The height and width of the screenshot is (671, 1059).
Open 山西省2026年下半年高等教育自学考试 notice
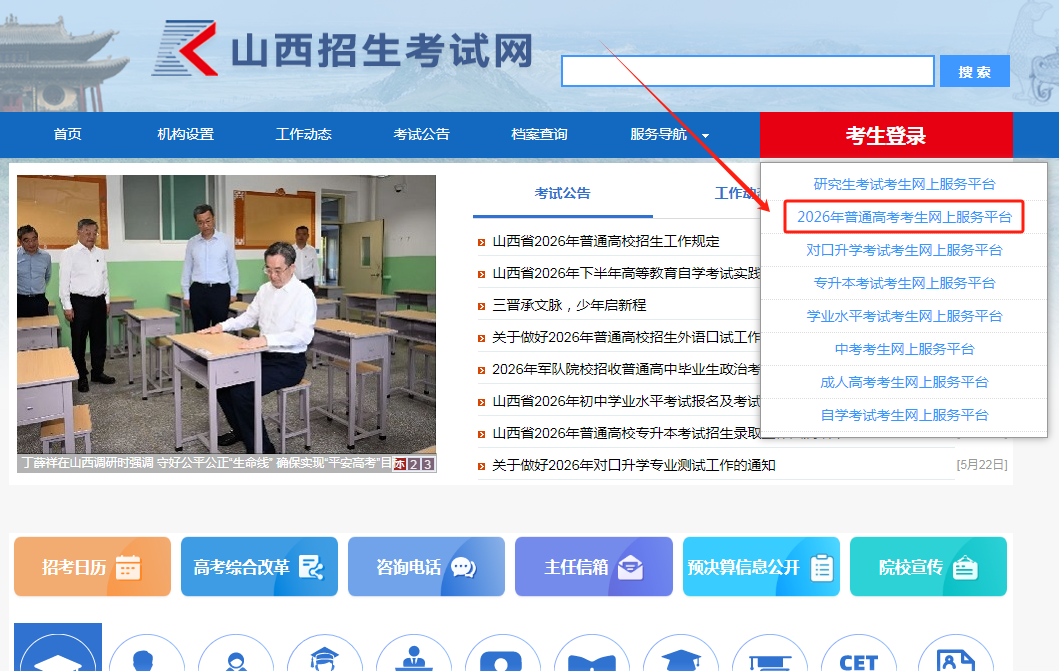pyautogui.click(x=626, y=273)
